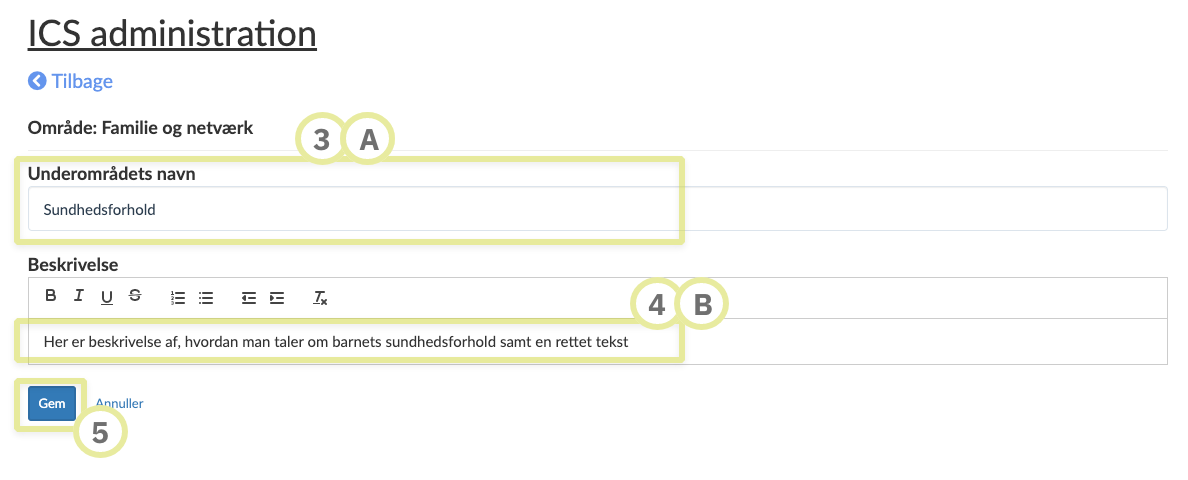Toggle bold formatting in the description toolbar
This screenshot has height=480, width=1188.
pyautogui.click(x=51, y=296)
